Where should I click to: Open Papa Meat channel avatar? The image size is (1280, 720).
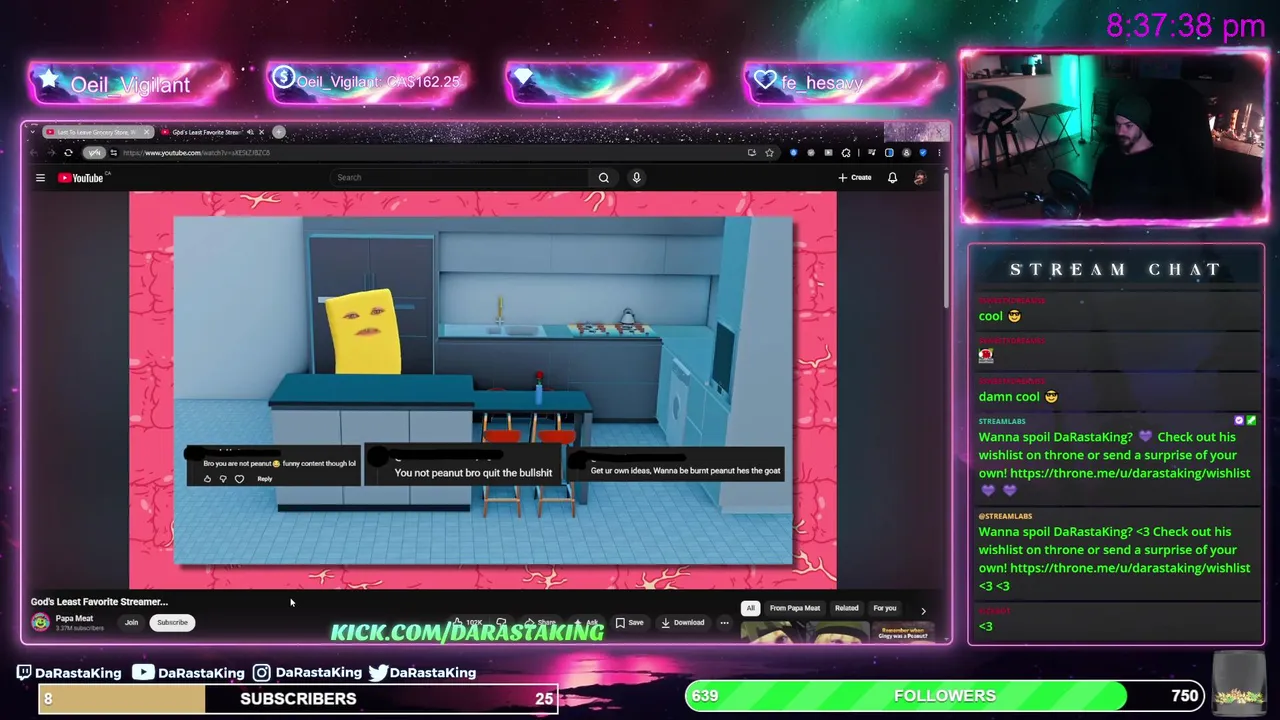40,622
